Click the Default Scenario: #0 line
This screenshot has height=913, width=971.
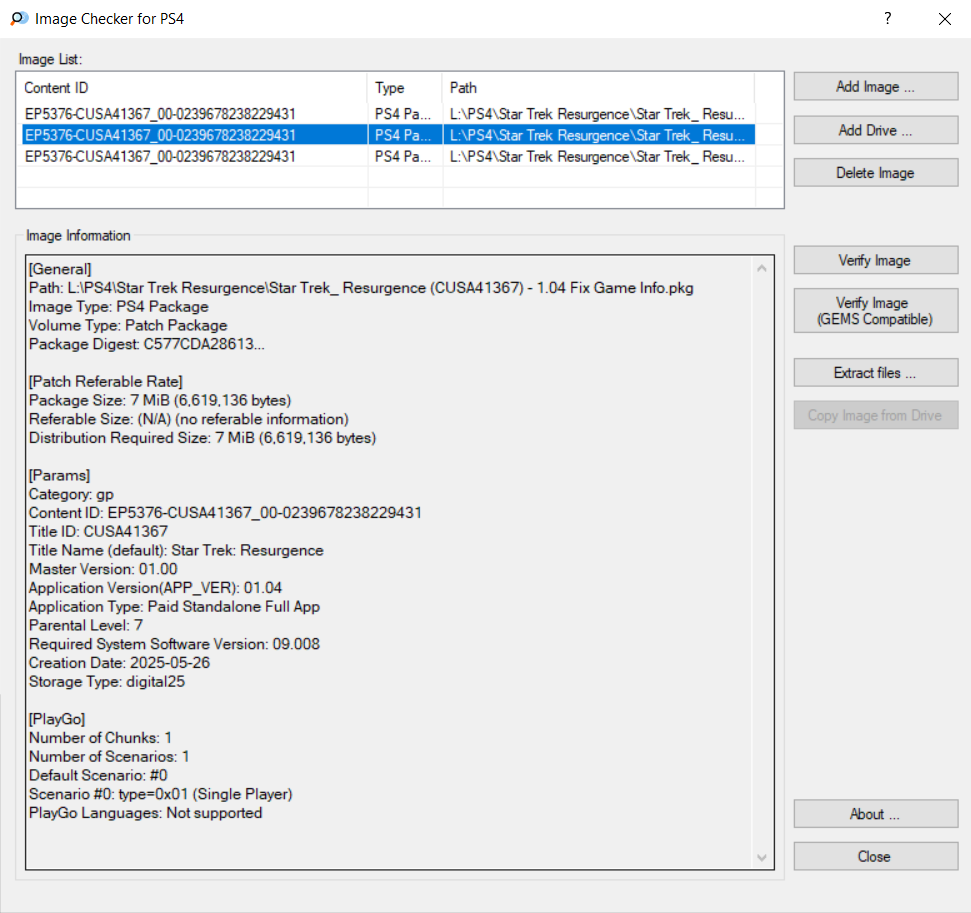click(x=98, y=775)
